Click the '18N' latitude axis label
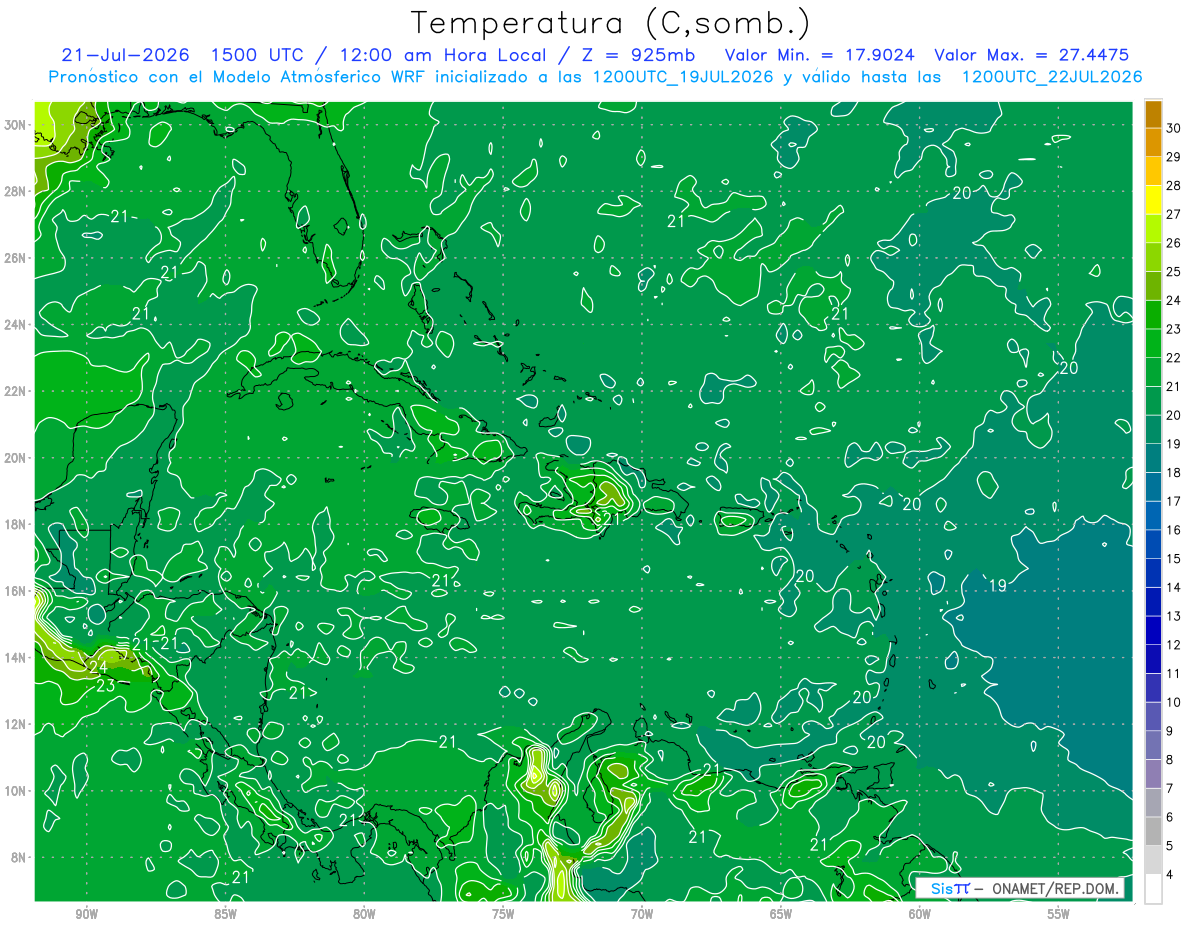This screenshot has height=927, width=1200. click(16, 524)
